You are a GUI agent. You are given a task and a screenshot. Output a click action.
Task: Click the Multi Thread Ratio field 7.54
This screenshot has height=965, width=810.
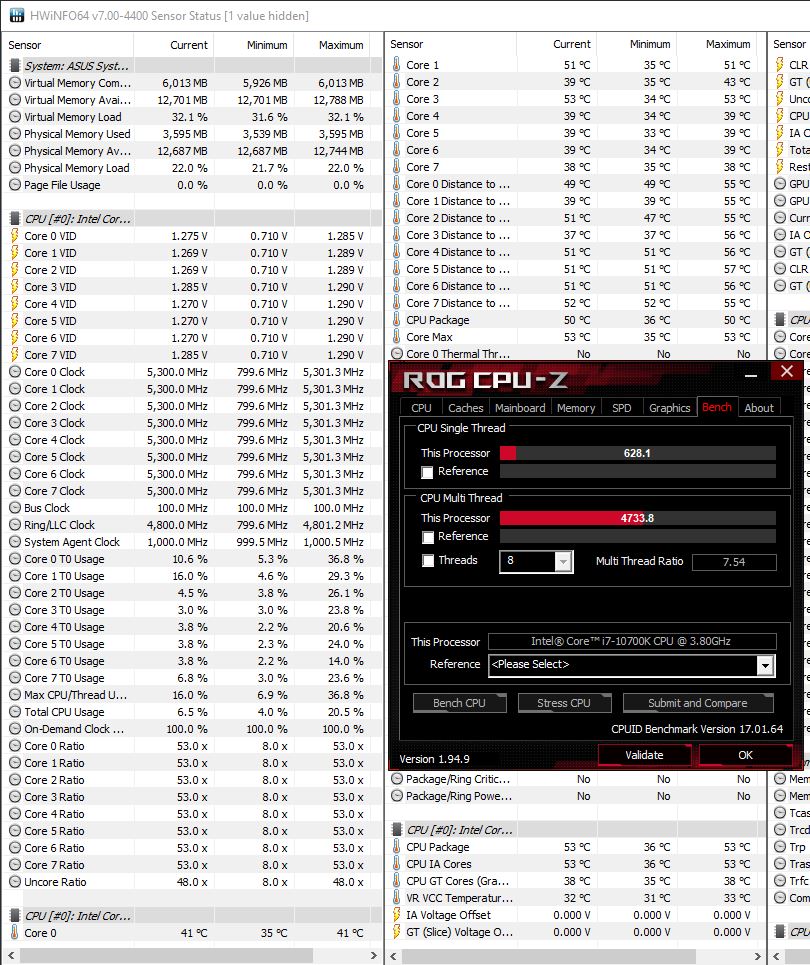[x=734, y=562]
